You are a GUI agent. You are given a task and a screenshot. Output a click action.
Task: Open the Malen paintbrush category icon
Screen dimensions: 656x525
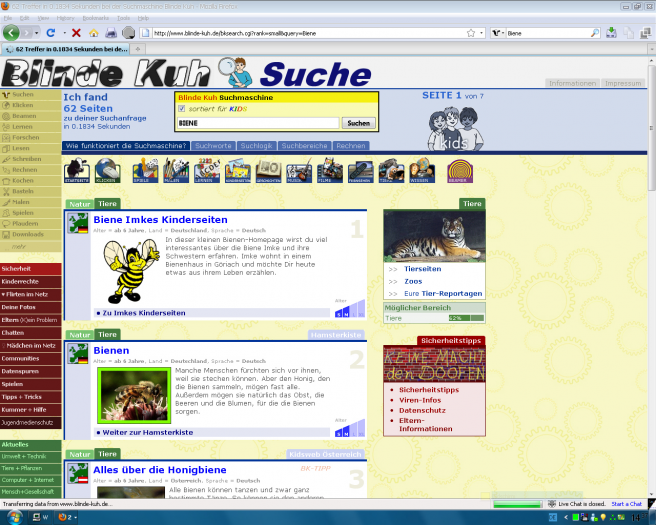coord(176,170)
